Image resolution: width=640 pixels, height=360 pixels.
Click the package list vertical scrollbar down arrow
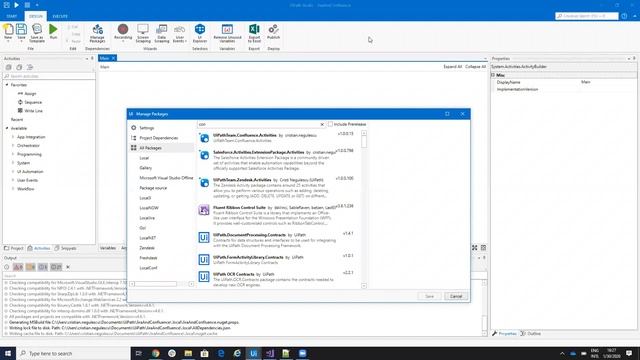point(364,286)
